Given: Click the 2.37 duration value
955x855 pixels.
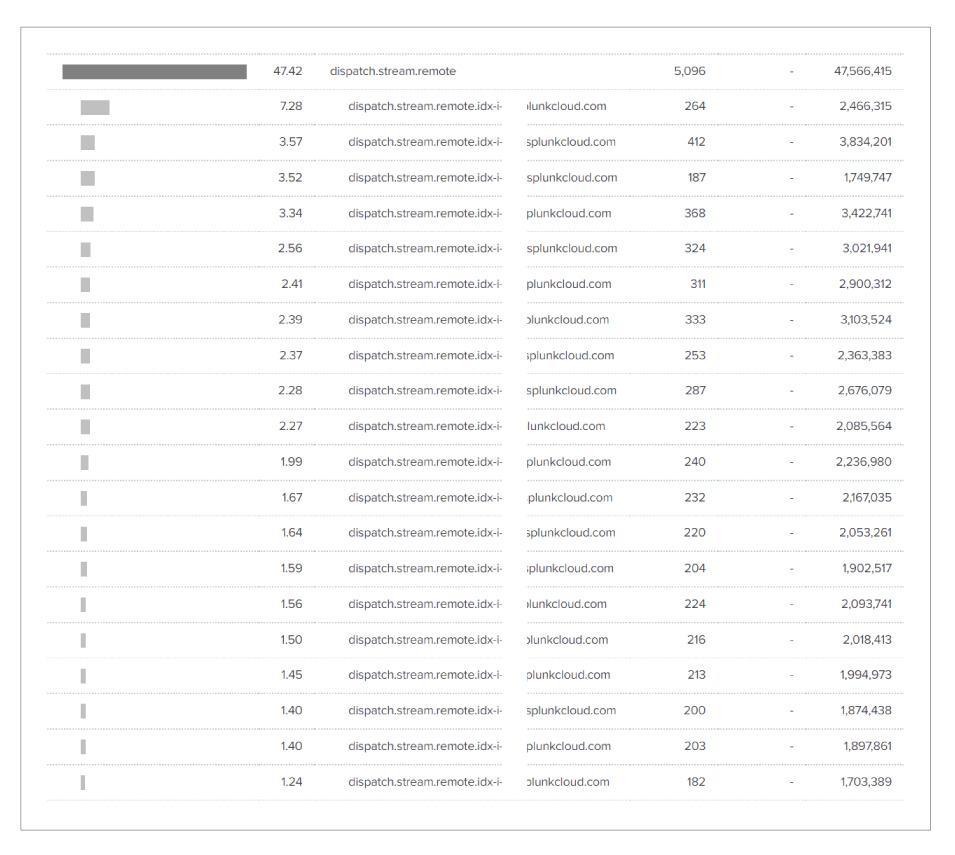Looking at the screenshot, I should click(x=291, y=355).
